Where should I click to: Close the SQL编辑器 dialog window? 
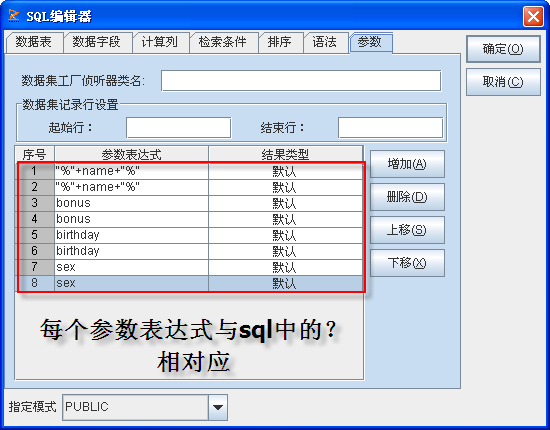[x=533, y=16]
